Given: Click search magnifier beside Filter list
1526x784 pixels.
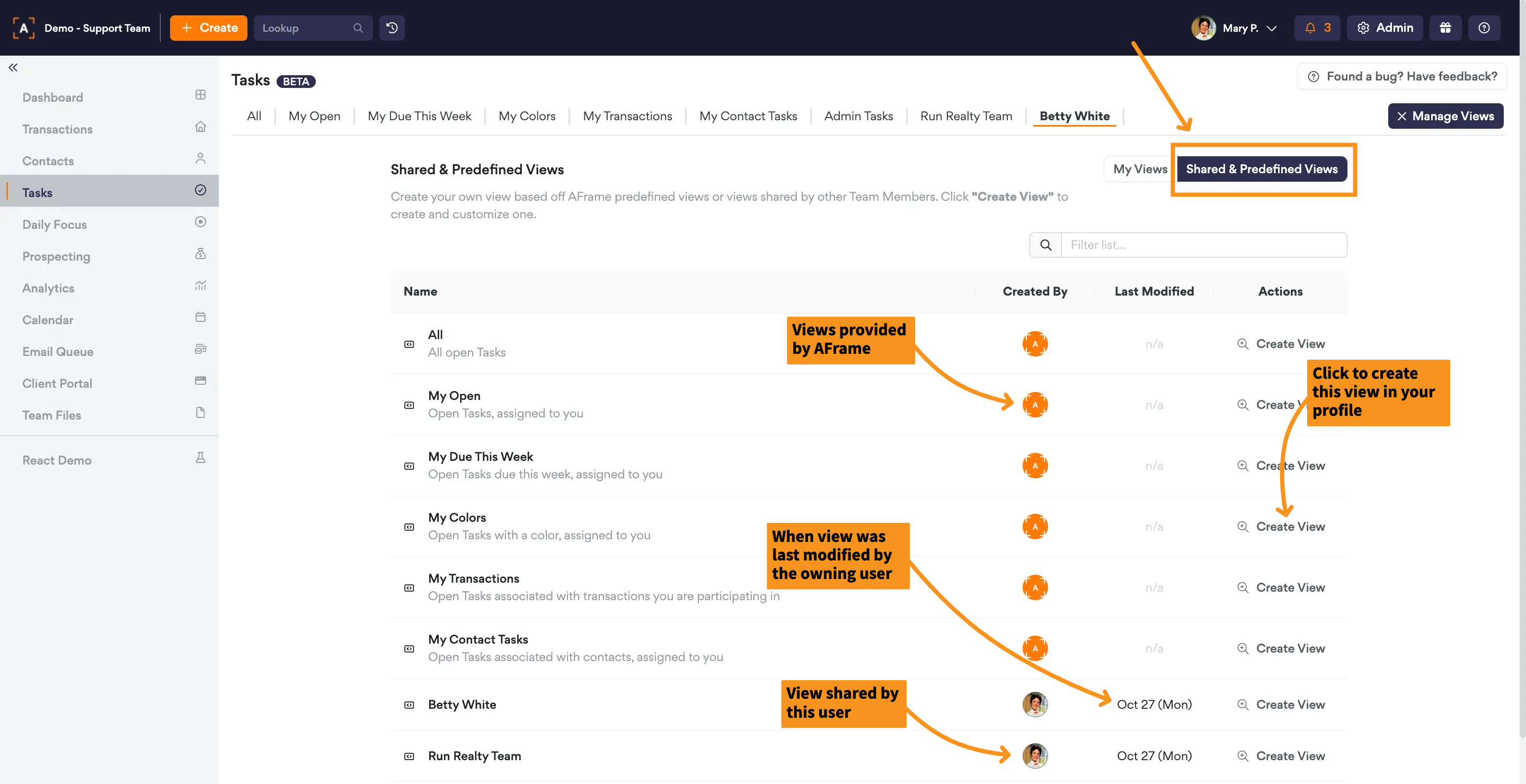Looking at the screenshot, I should (1045, 245).
